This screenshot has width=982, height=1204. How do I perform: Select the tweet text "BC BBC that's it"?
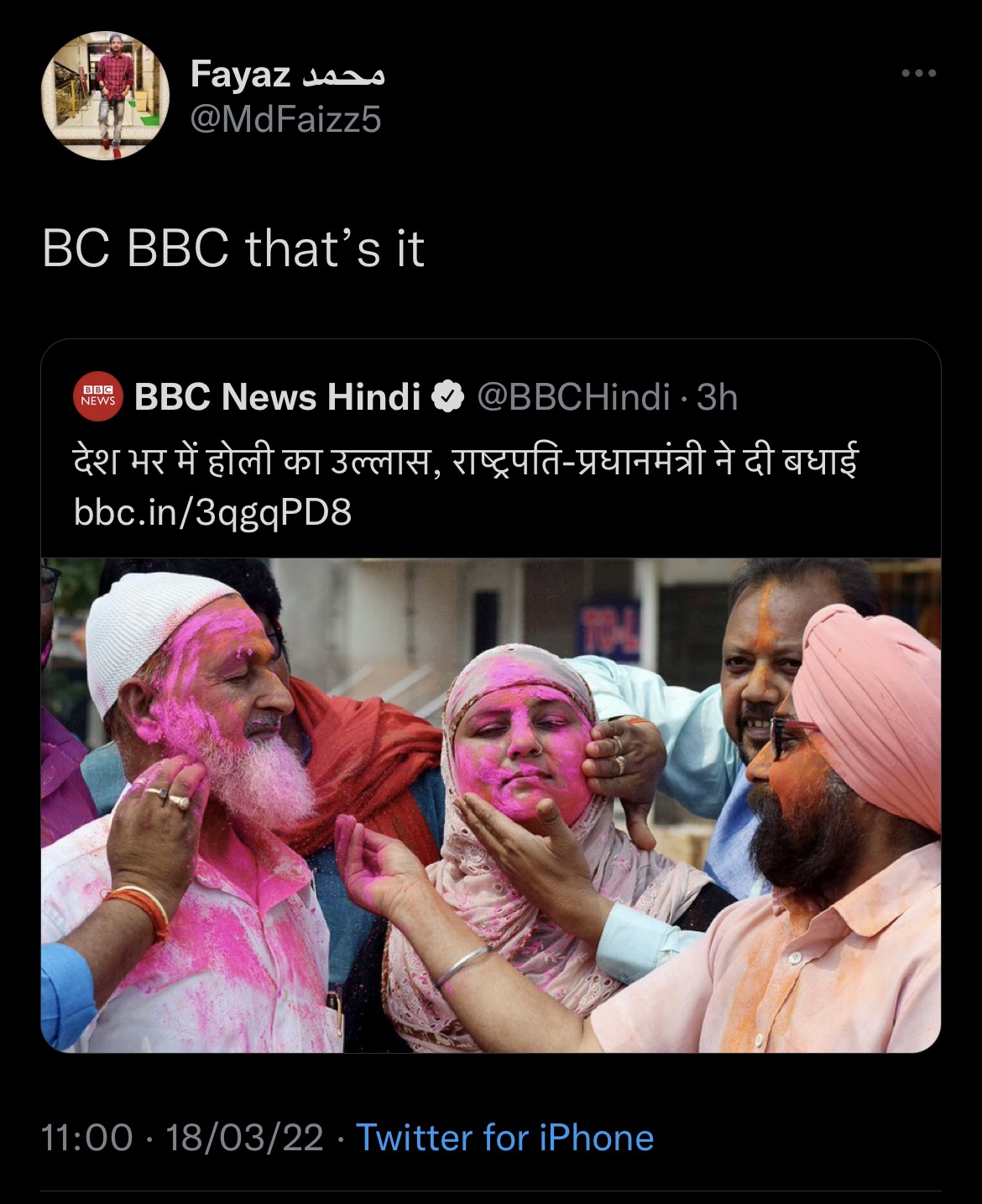coord(233,249)
